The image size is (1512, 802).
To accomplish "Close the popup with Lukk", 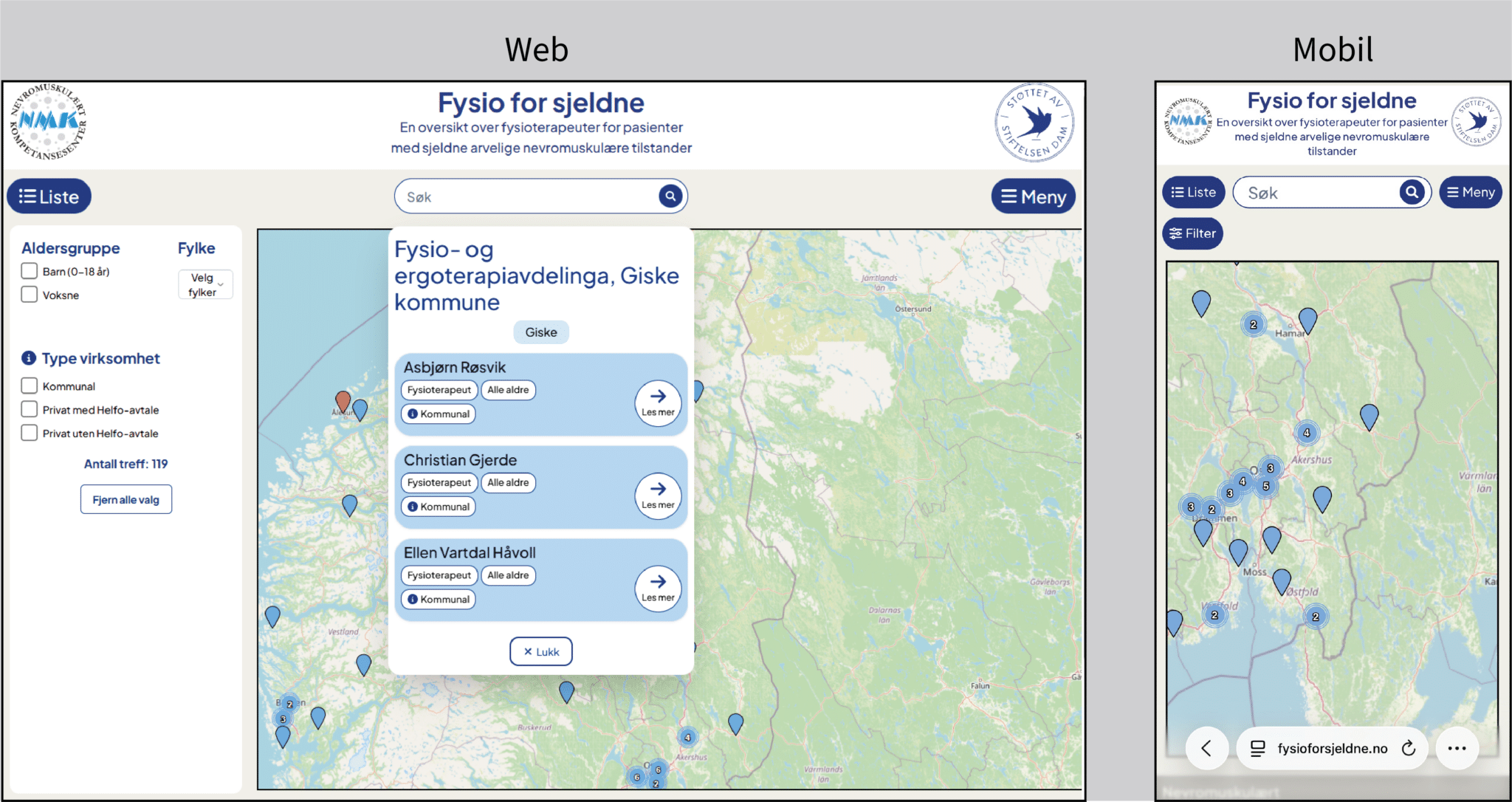I will 541,651.
